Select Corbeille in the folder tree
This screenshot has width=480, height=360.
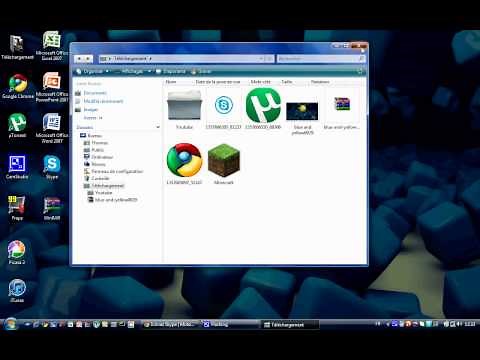coord(97,179)
